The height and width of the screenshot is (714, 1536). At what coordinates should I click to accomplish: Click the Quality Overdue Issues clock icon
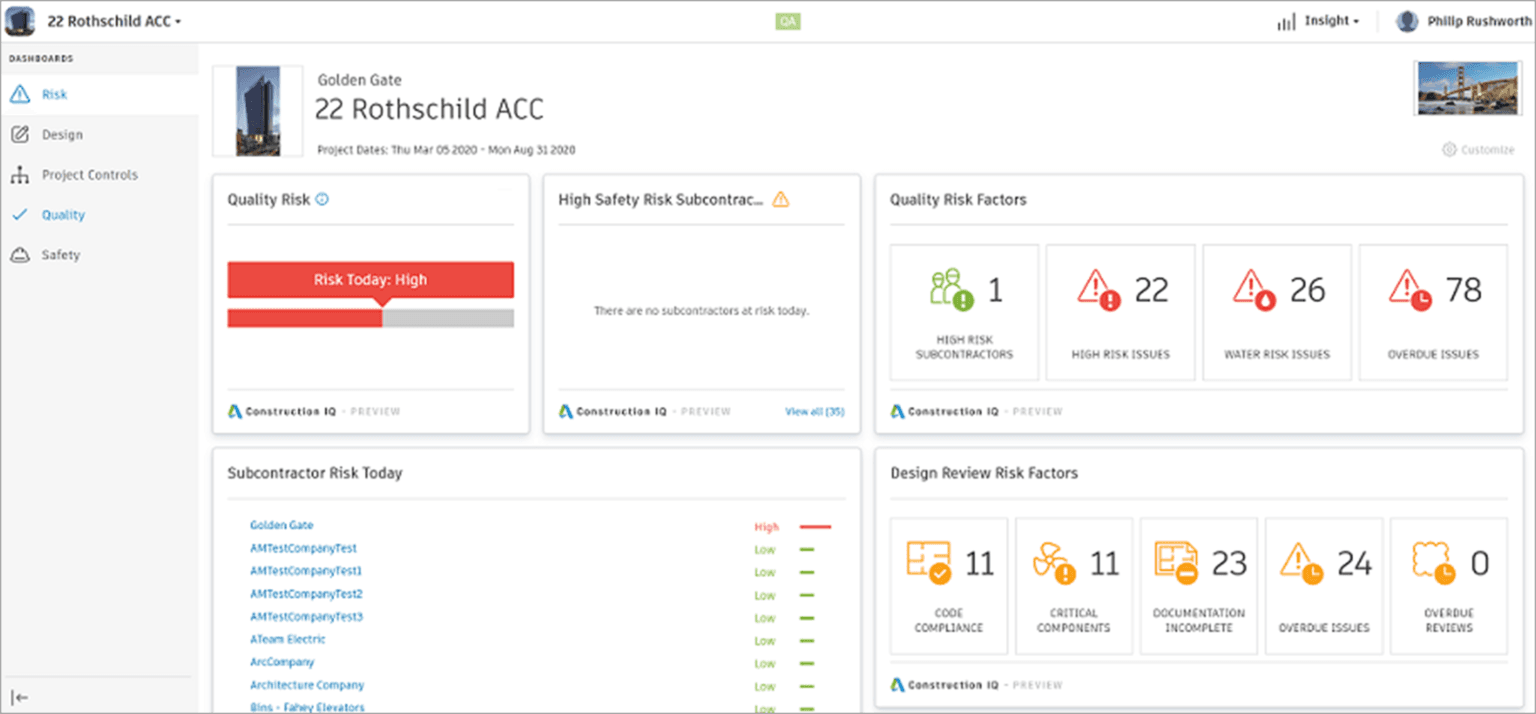tap(1411, 290)
